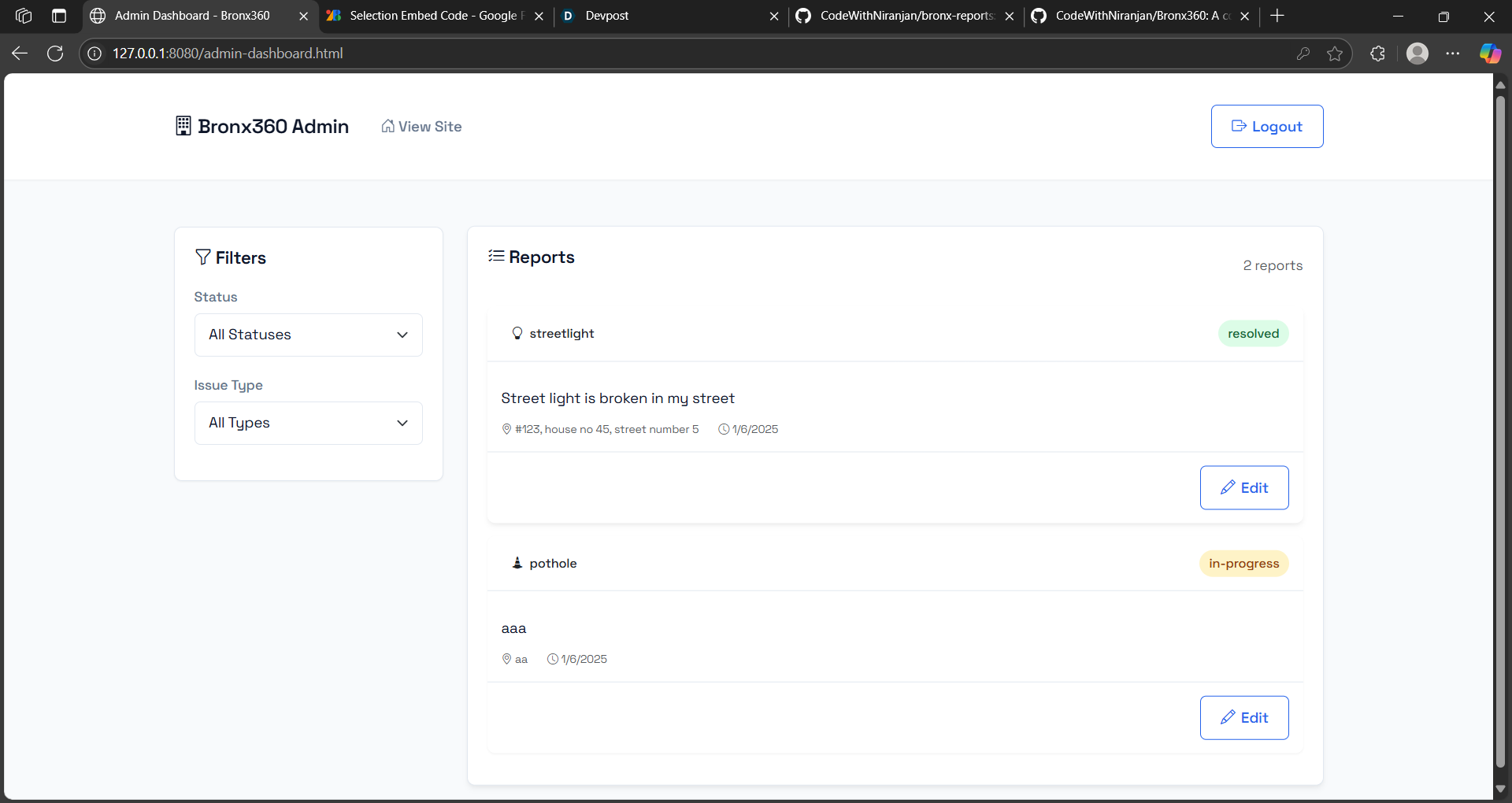Open Settings and more menu
This screenshot has height=803, width=1512.
1453,54
